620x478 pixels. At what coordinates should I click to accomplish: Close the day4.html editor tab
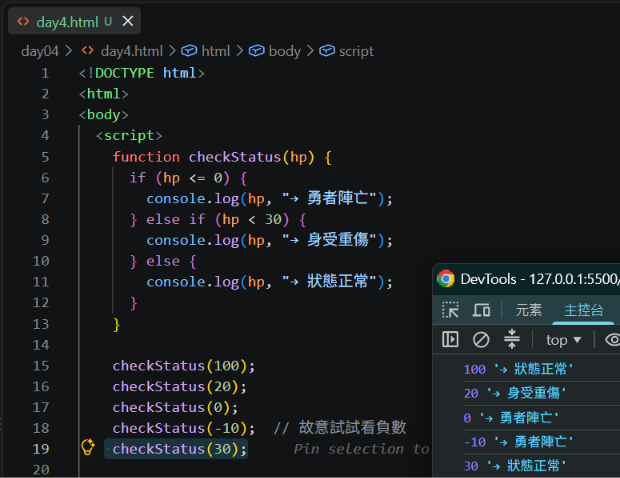pyautogui.click(x=128, y=21)
